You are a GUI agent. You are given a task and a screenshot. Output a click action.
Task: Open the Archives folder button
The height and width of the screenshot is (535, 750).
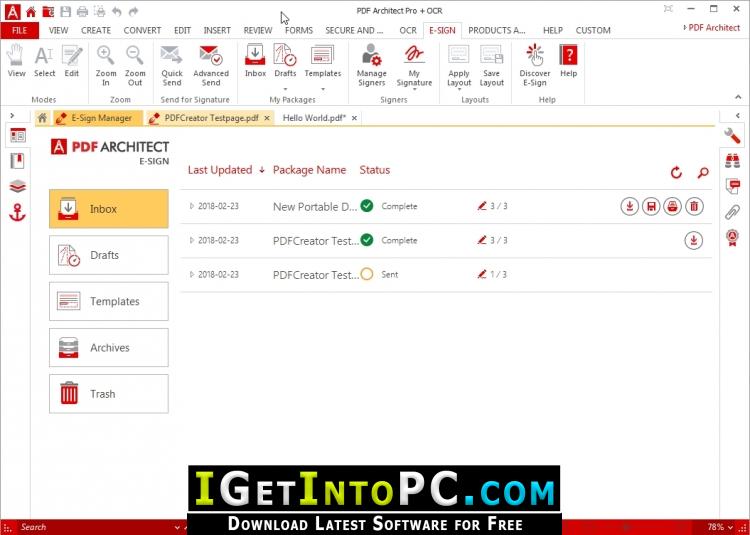click(109, 348)
